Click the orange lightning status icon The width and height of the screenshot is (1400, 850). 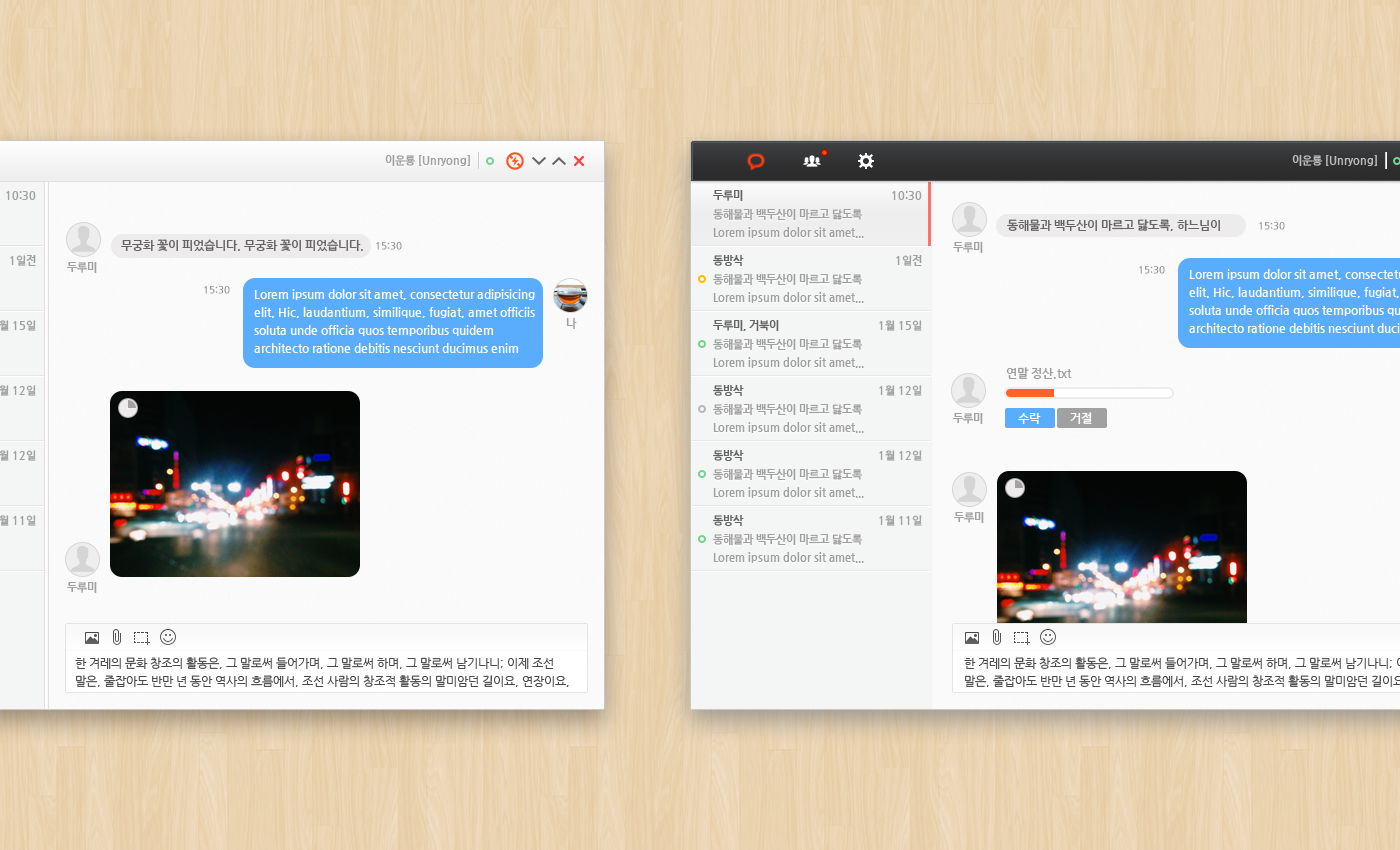tap(515, 161)
